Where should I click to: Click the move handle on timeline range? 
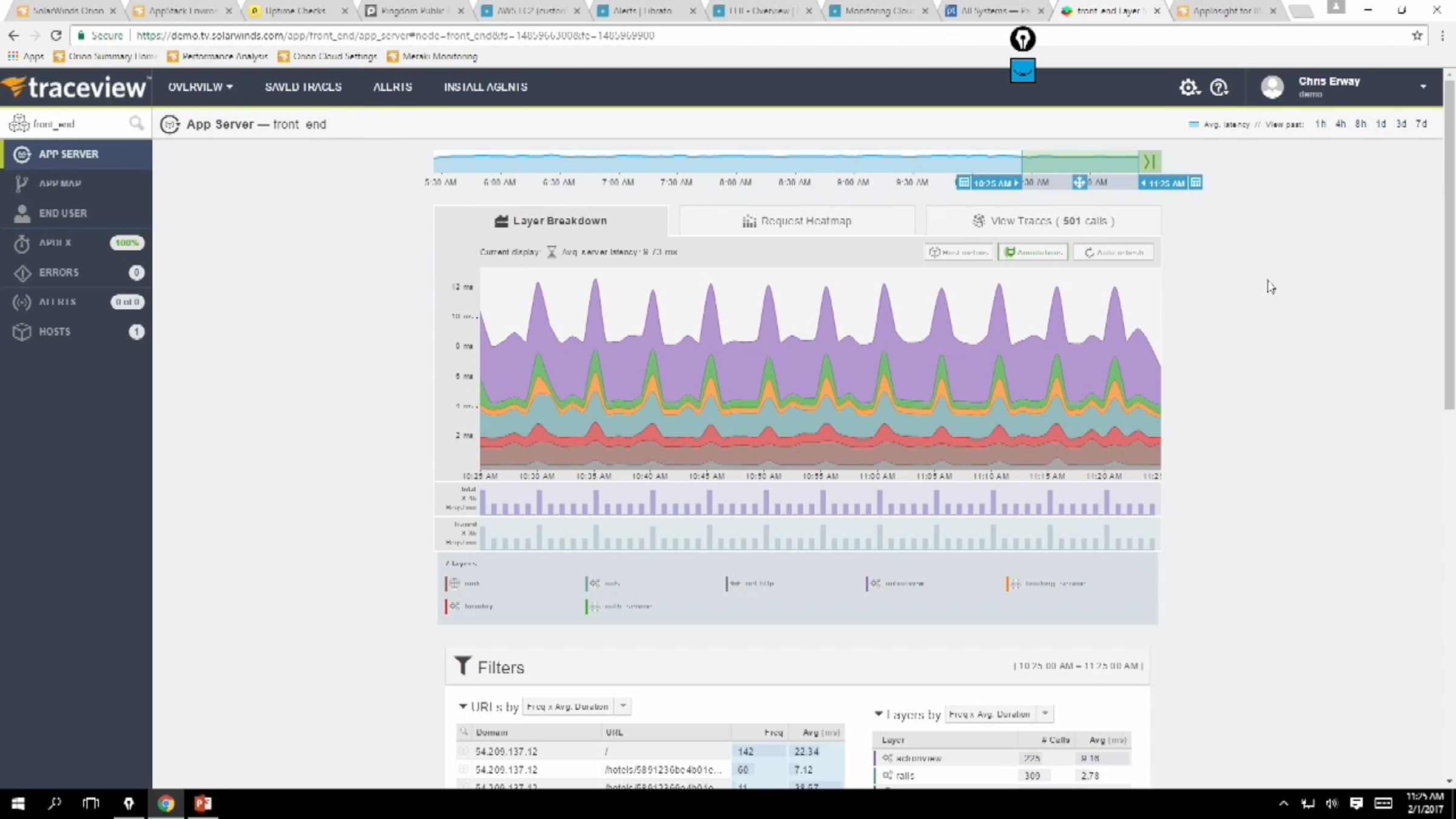[1079, 183]
